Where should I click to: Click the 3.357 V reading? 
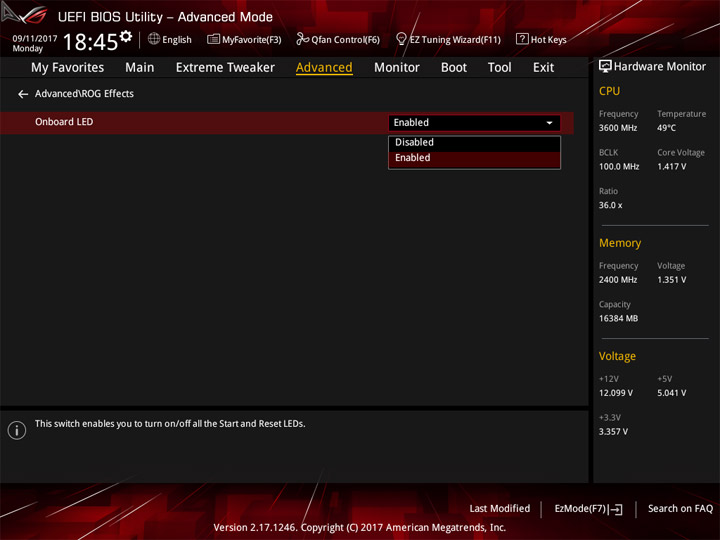tap(613, 432)
